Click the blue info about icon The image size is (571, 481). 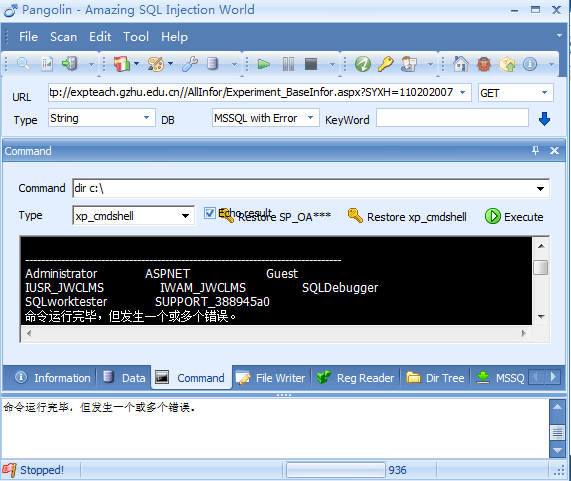click(x=530, y=64)
